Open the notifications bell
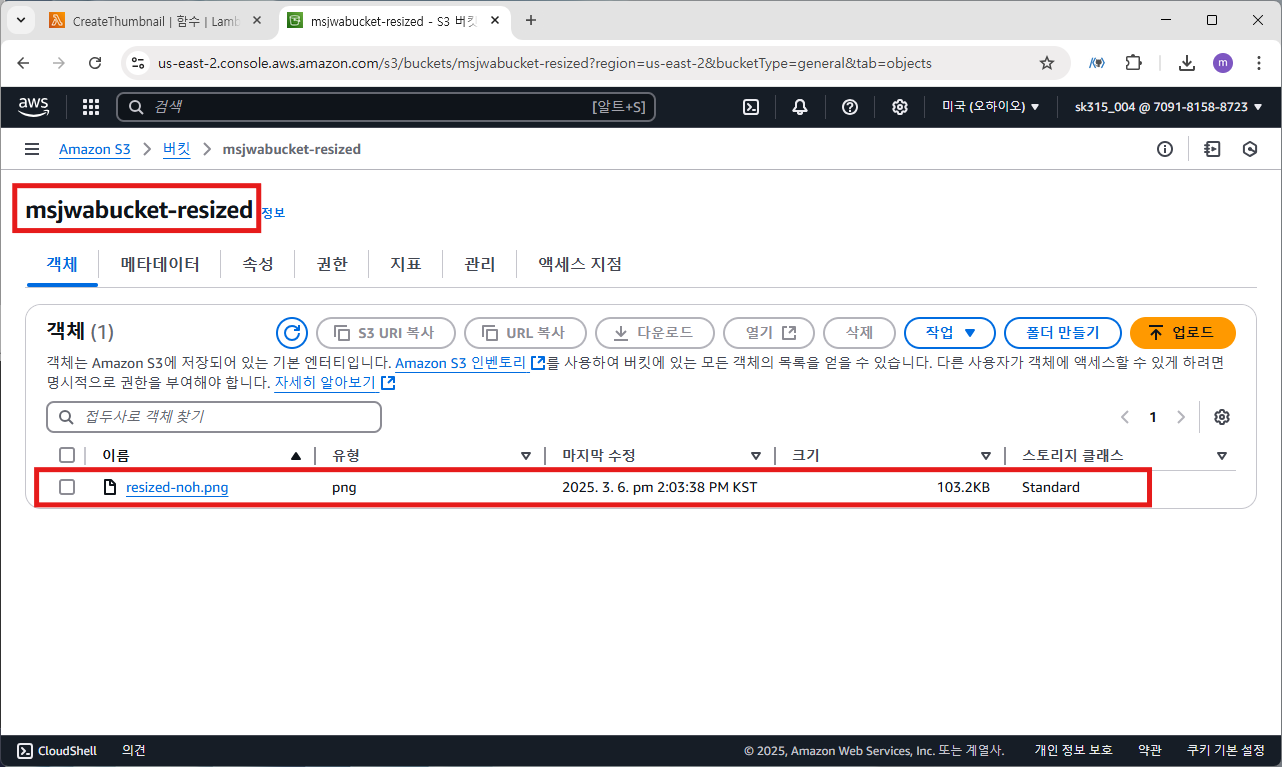 pyautogui.click(x=800, y=107)
